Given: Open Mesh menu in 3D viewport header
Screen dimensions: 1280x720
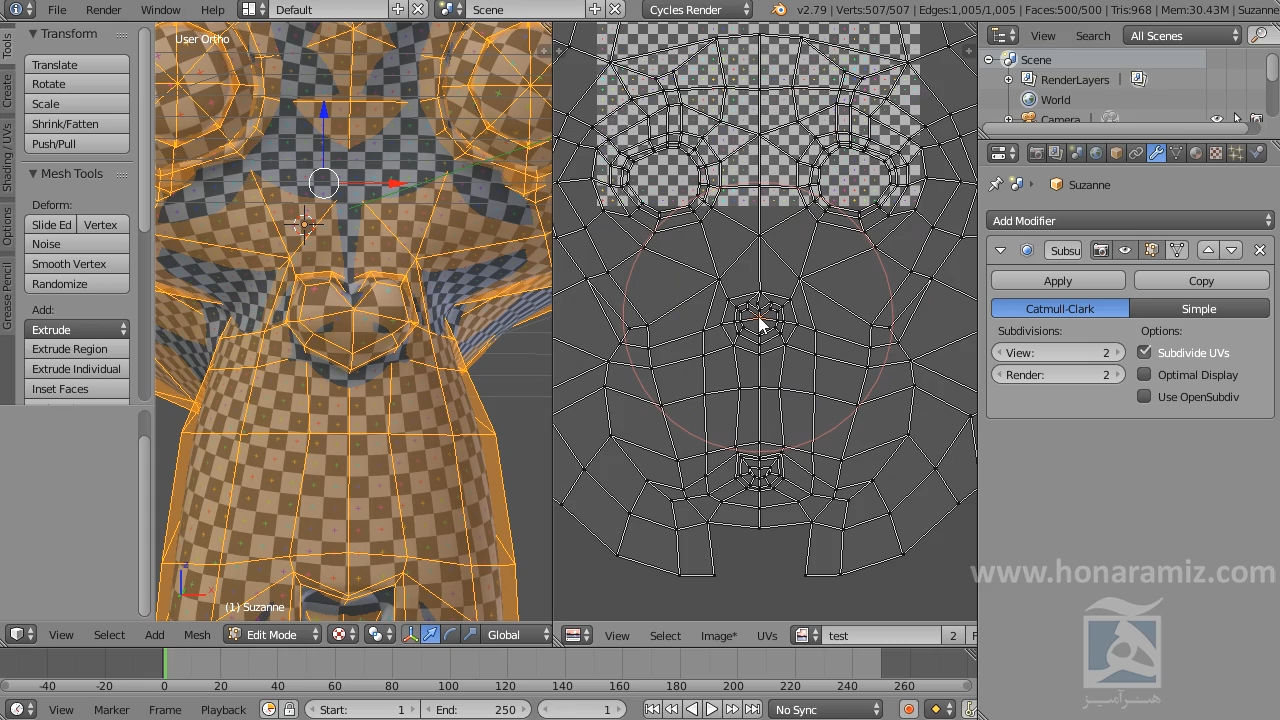Looking at the screenshot, I should pyautogui.click(x=197, y=635).
